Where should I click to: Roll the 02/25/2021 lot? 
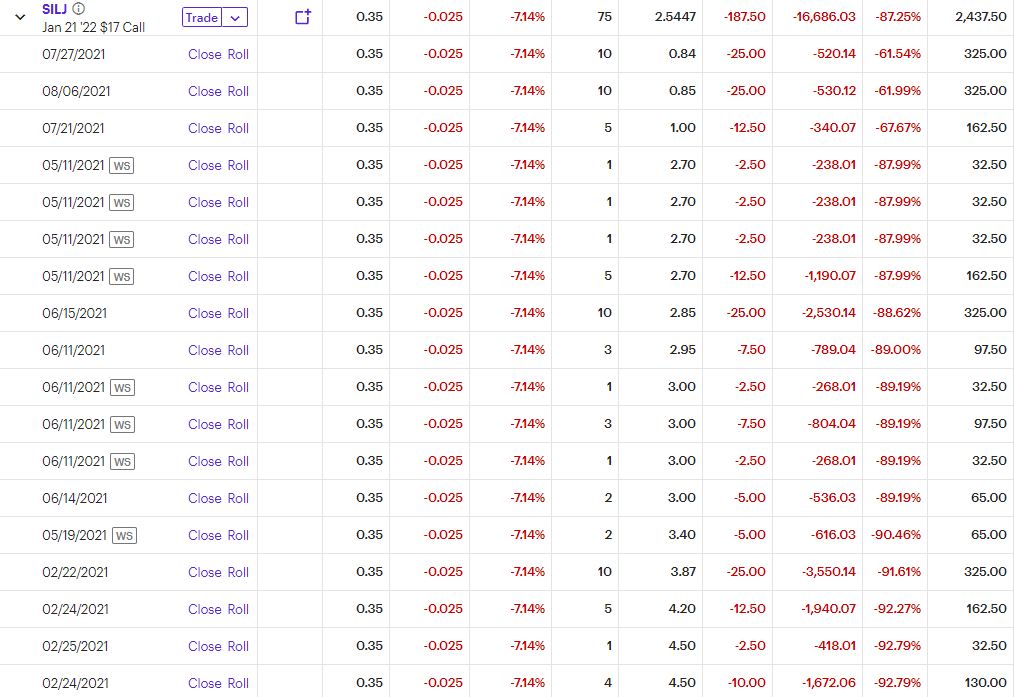[x=238, y=646]
